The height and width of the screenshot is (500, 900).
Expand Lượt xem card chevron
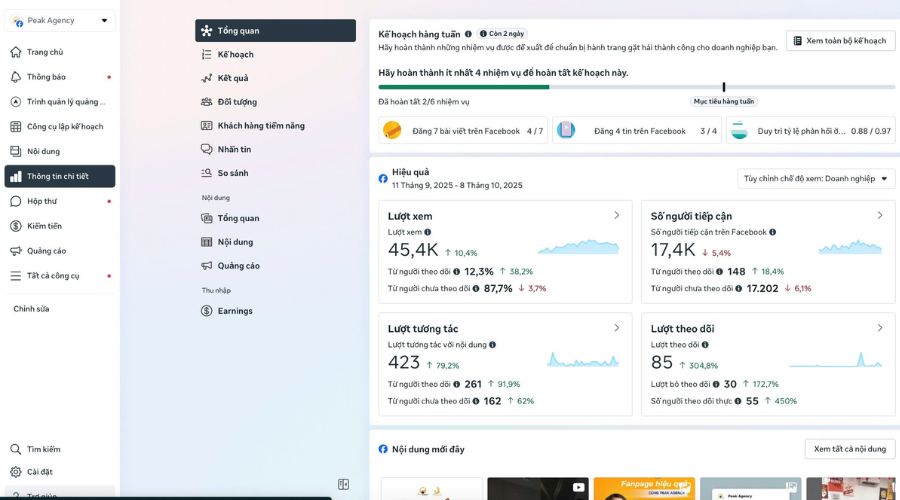pos(616,215)
